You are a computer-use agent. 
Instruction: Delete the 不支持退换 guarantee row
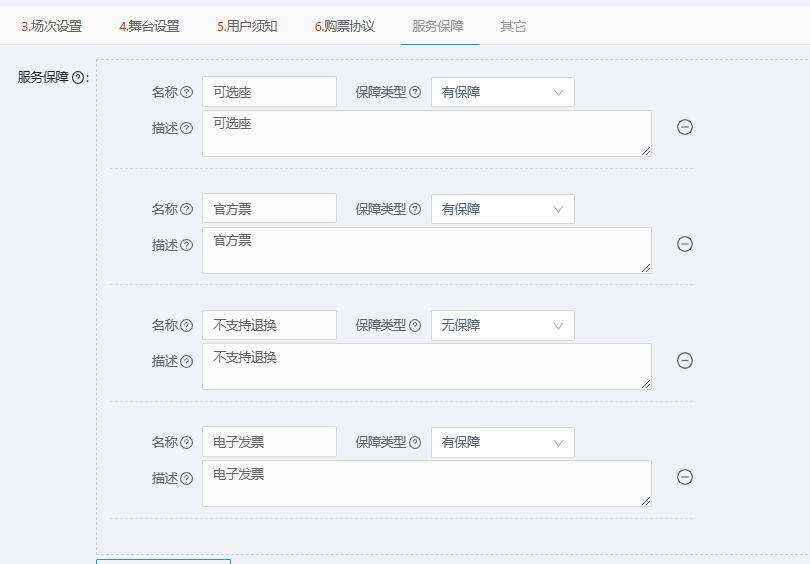pos(684,361)
